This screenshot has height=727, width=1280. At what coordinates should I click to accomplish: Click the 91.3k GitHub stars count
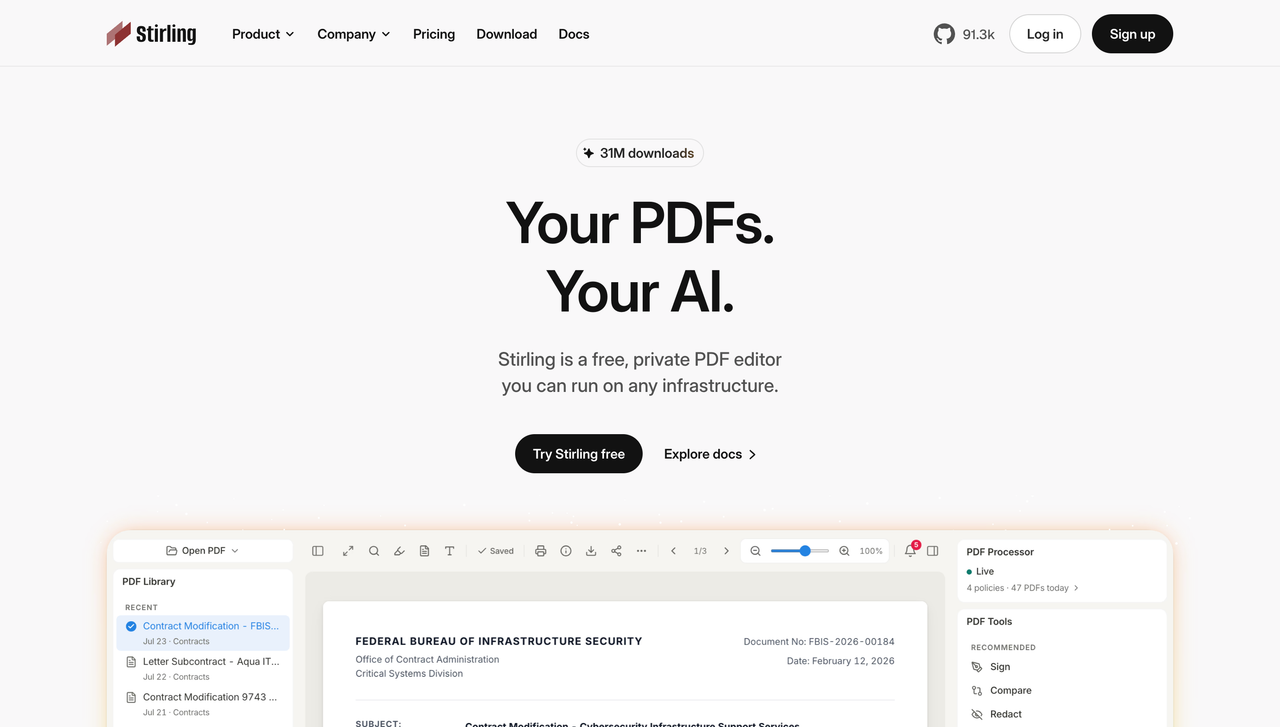coord(979,34)
